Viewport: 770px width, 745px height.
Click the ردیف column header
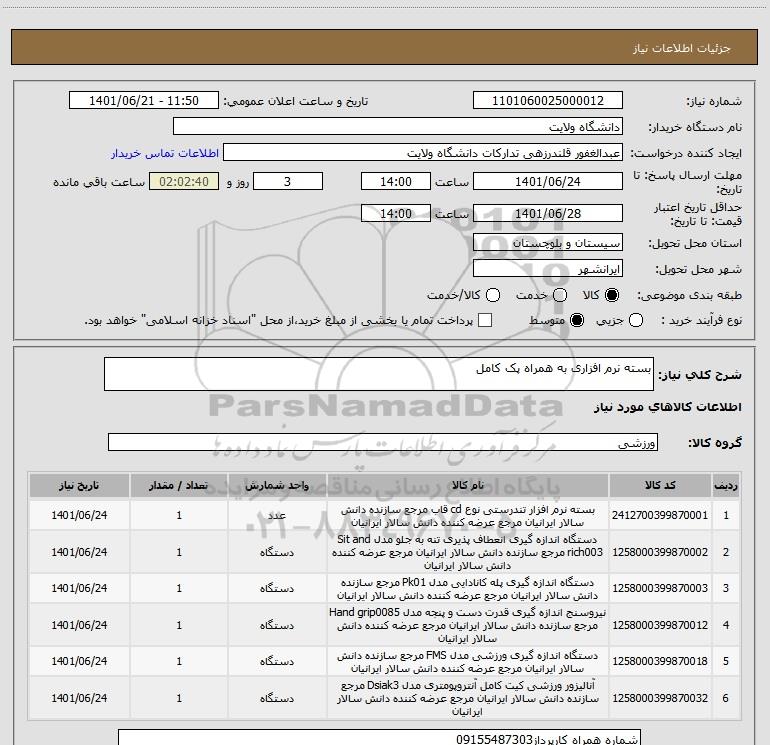pos(726,486)
